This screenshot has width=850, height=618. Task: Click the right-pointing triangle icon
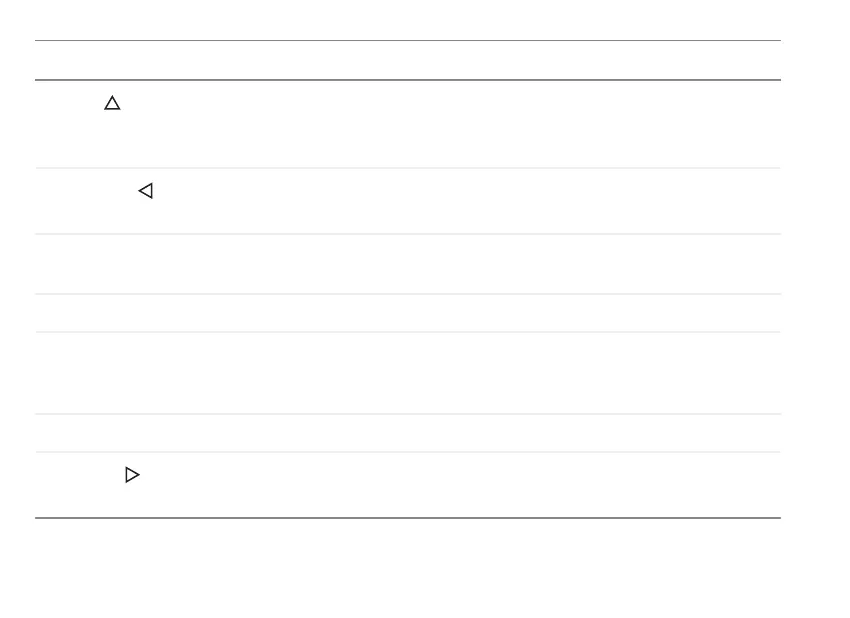(x=132, y=475)
